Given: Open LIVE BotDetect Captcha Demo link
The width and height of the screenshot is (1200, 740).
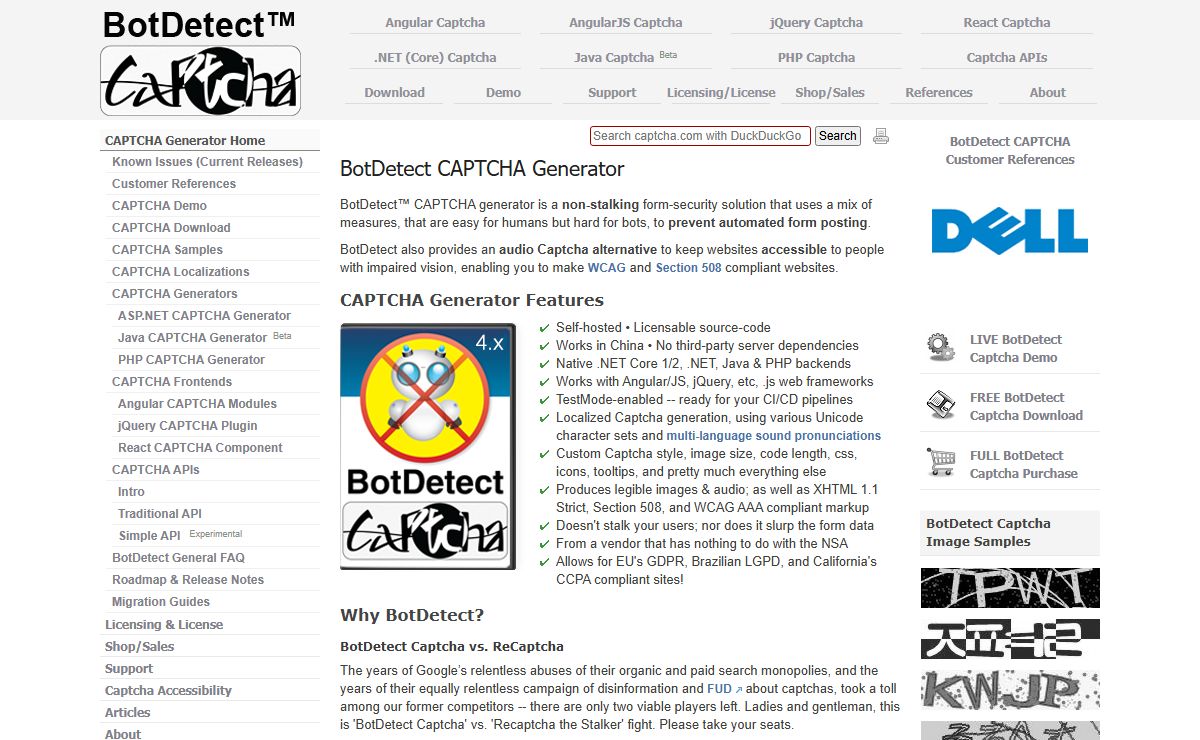Looking at the screenshot, I should (x=1016, y=348).
